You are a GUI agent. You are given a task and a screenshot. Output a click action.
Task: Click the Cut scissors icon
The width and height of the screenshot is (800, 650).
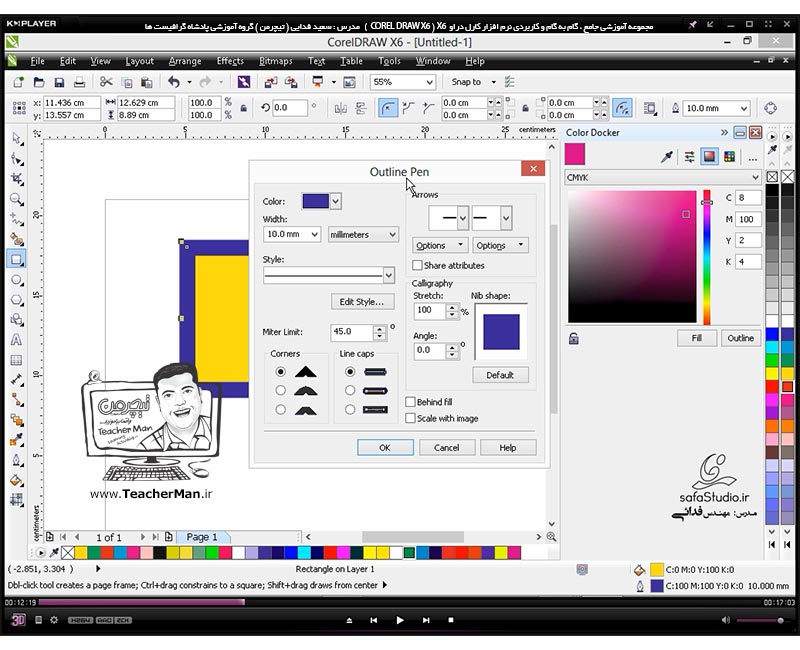tap(106, 82)
